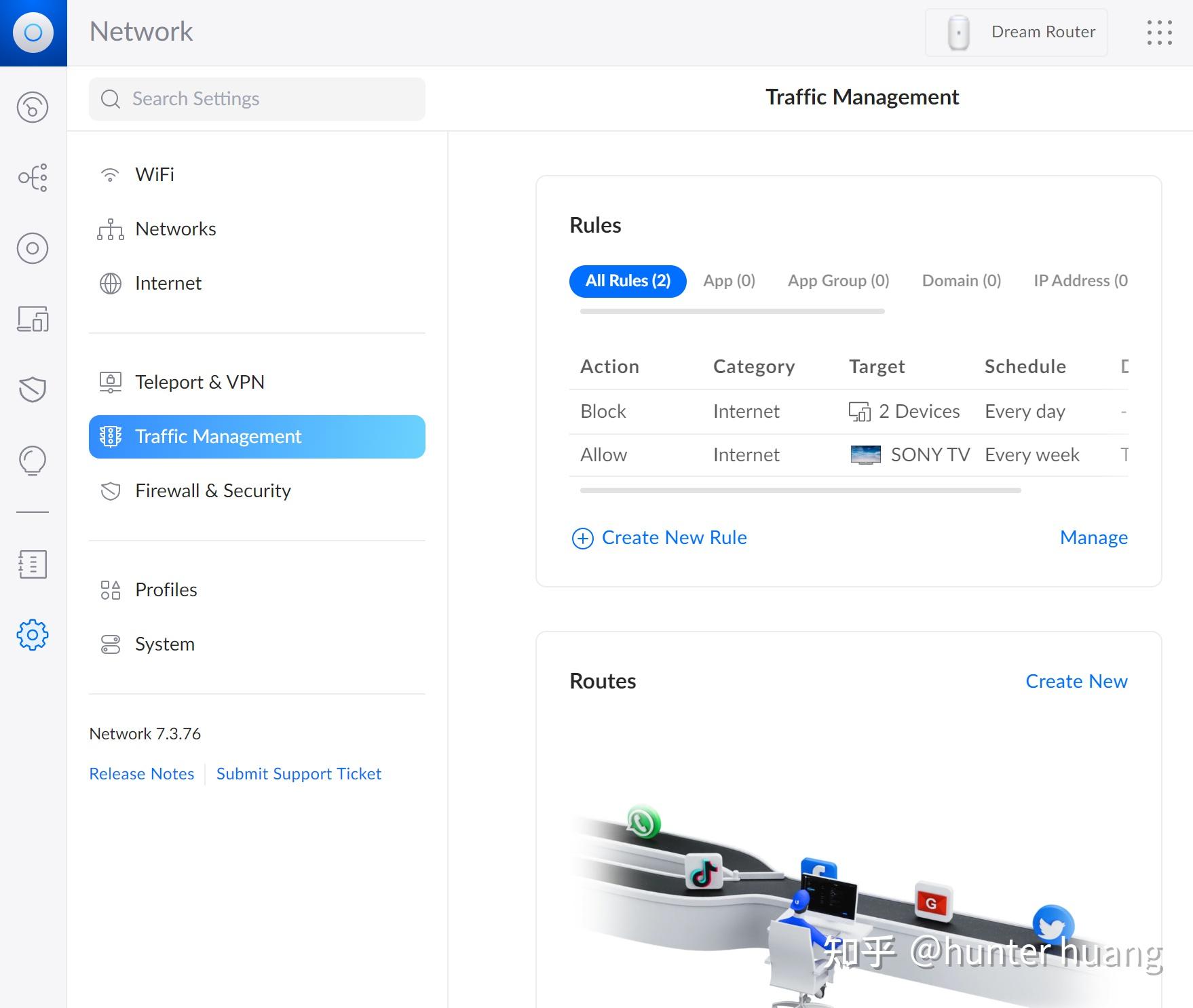Switch to the Domain (0) tab

tap(962, 281)
